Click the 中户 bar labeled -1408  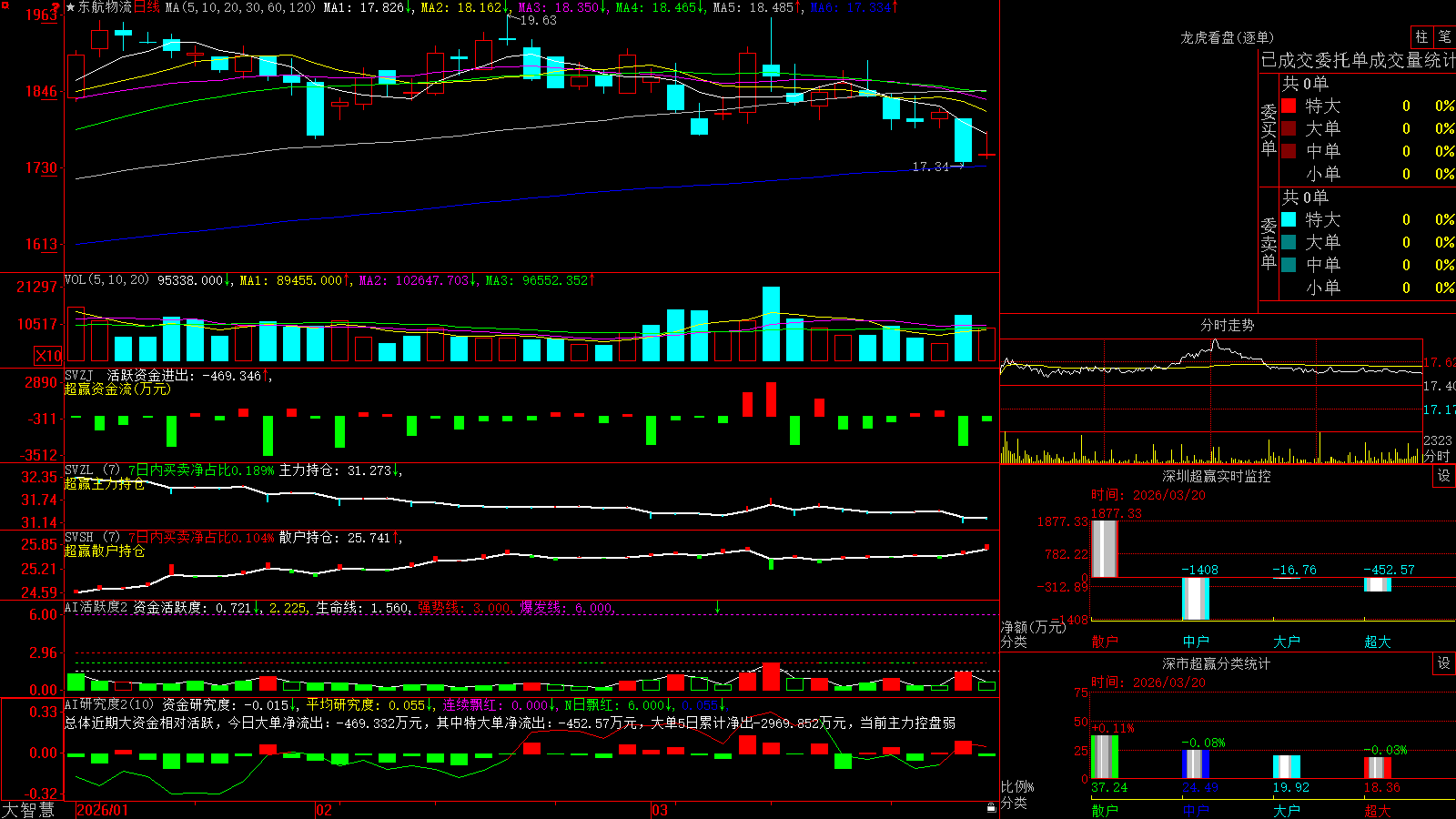click(1196, 599)
